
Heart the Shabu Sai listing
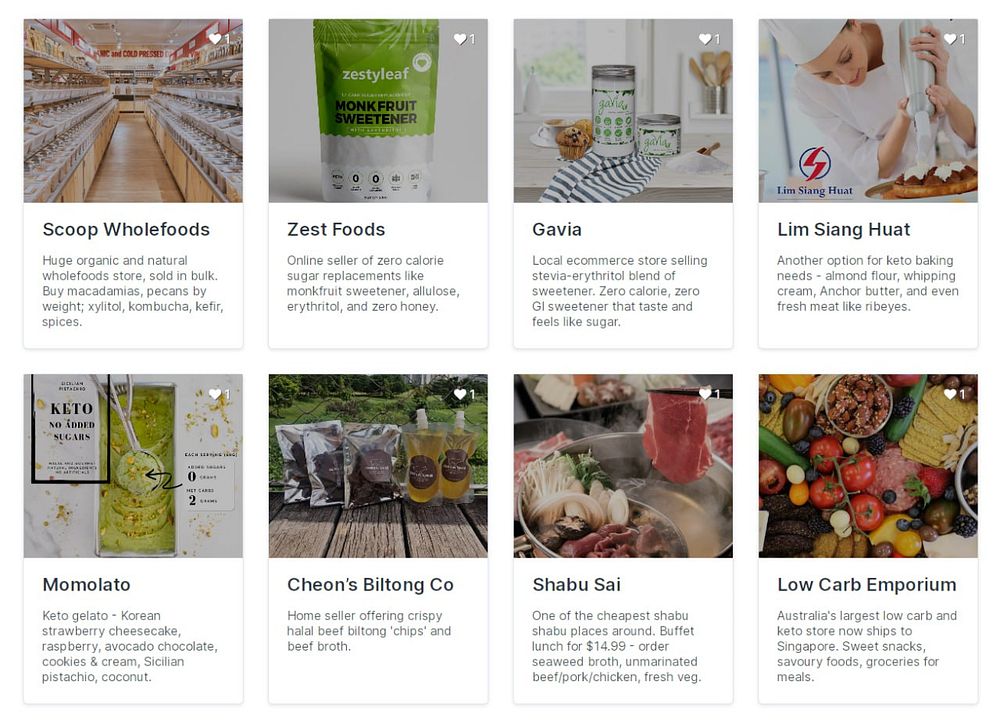tap(705, 394)
